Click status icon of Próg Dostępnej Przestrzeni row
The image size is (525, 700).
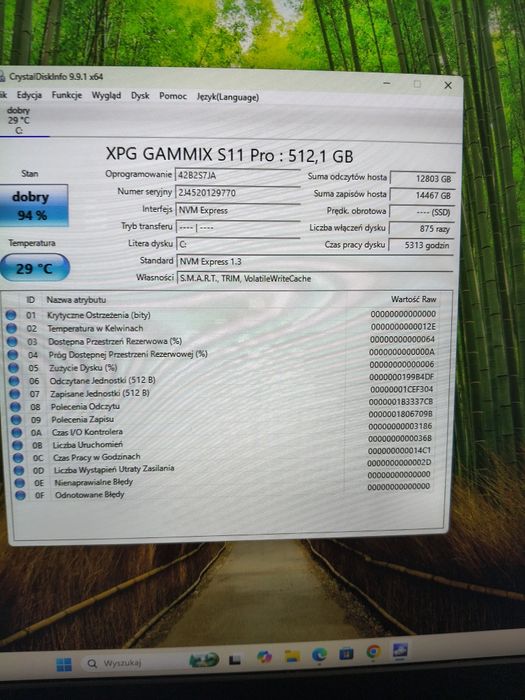click(x=12, y=355)
